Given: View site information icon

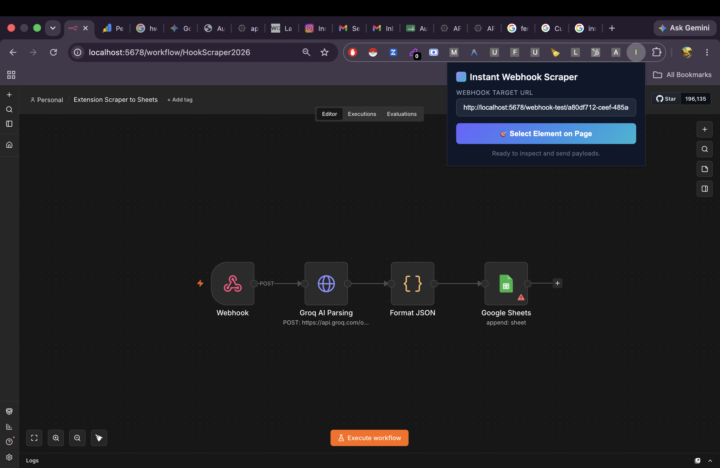Looking at the screenshot, I should pyautogui.click(x=78, y=52).
